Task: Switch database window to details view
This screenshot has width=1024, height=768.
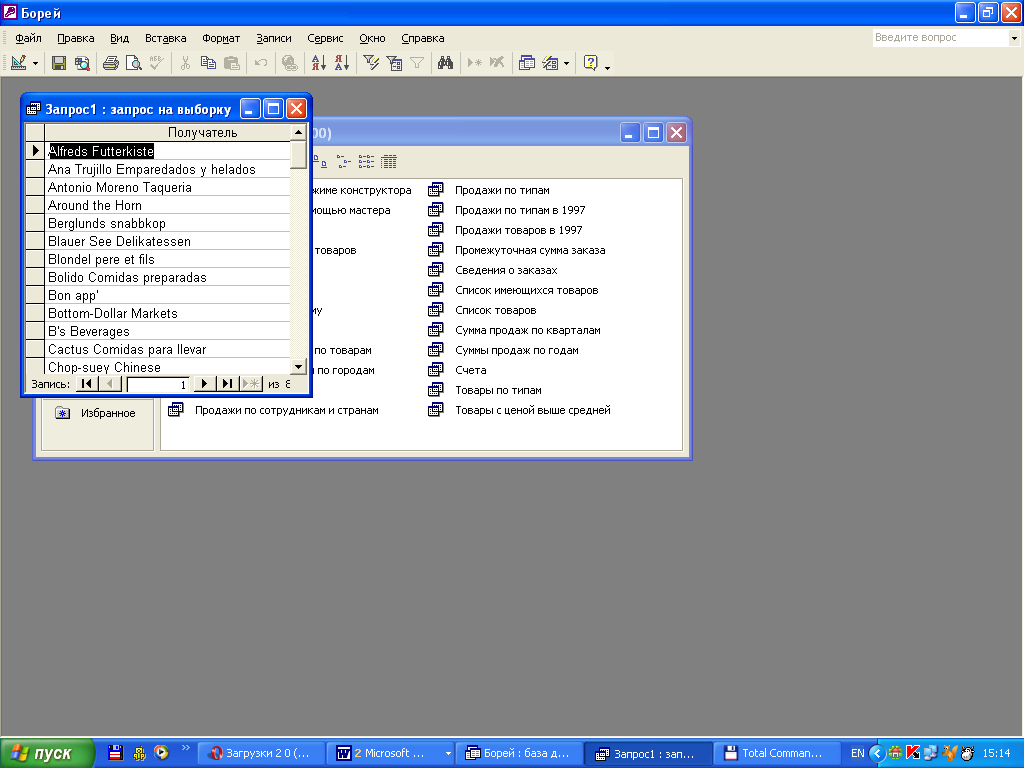Action: coord(389,161)
